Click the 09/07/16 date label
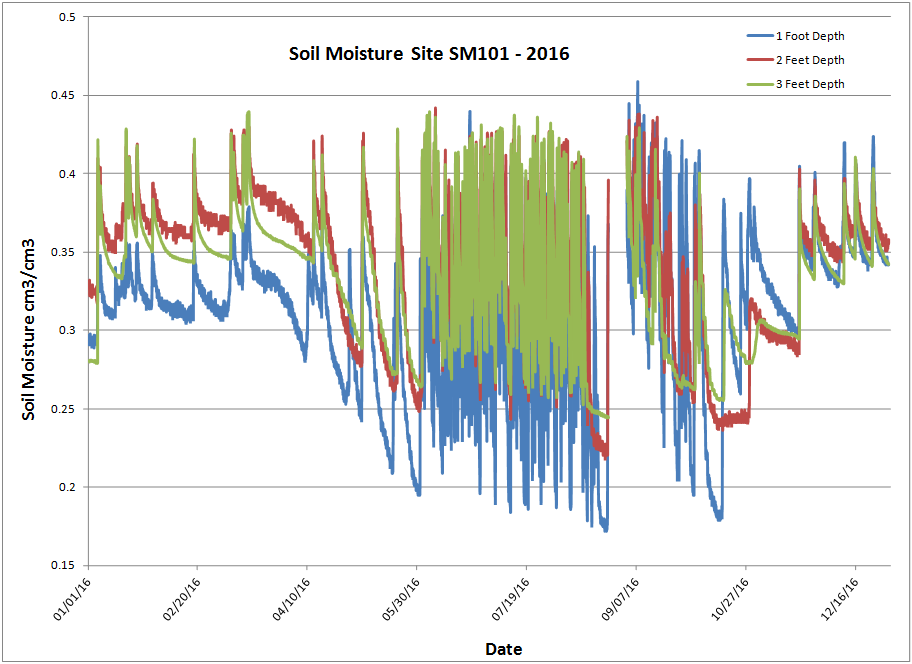912x664 pixels. pos(621,599)
